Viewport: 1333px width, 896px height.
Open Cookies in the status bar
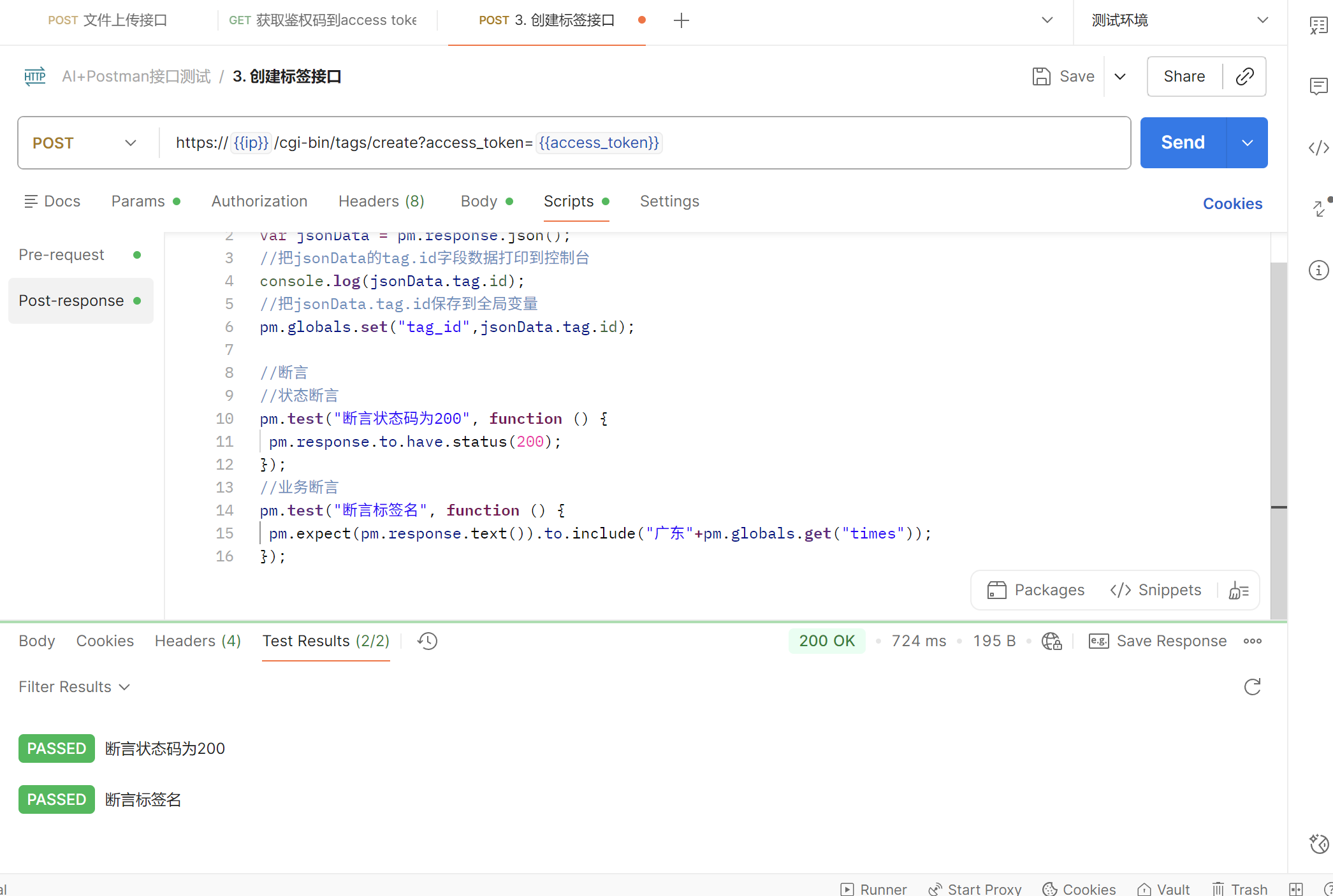[1079, 888]
